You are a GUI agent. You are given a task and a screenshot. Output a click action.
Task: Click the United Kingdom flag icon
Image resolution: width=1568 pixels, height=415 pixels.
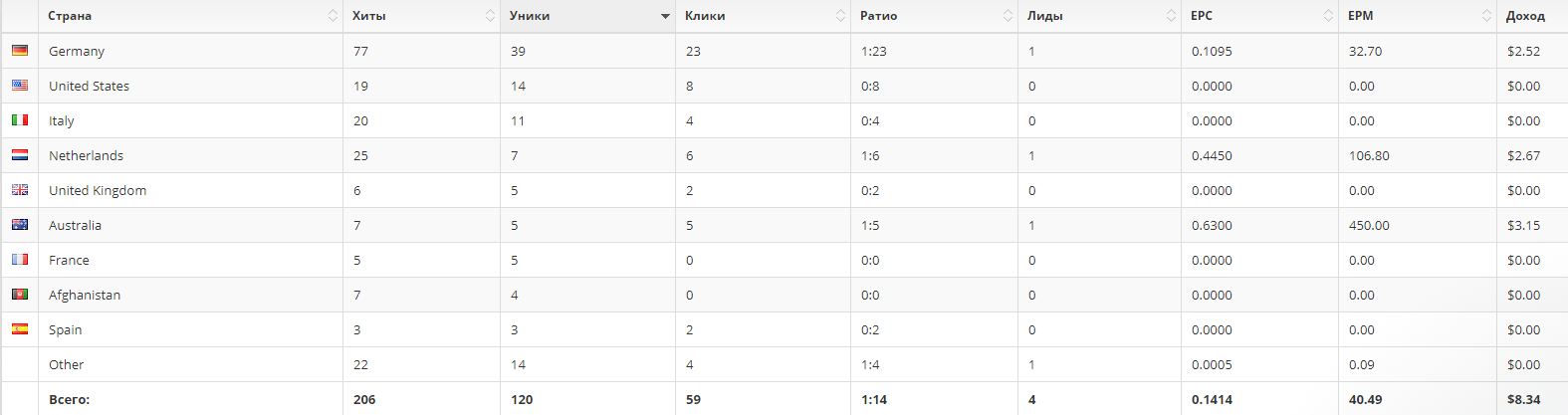[20, 190]
